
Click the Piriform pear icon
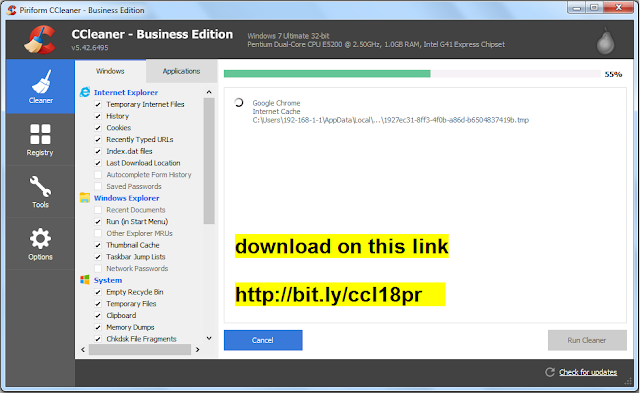tap(605, 42)
